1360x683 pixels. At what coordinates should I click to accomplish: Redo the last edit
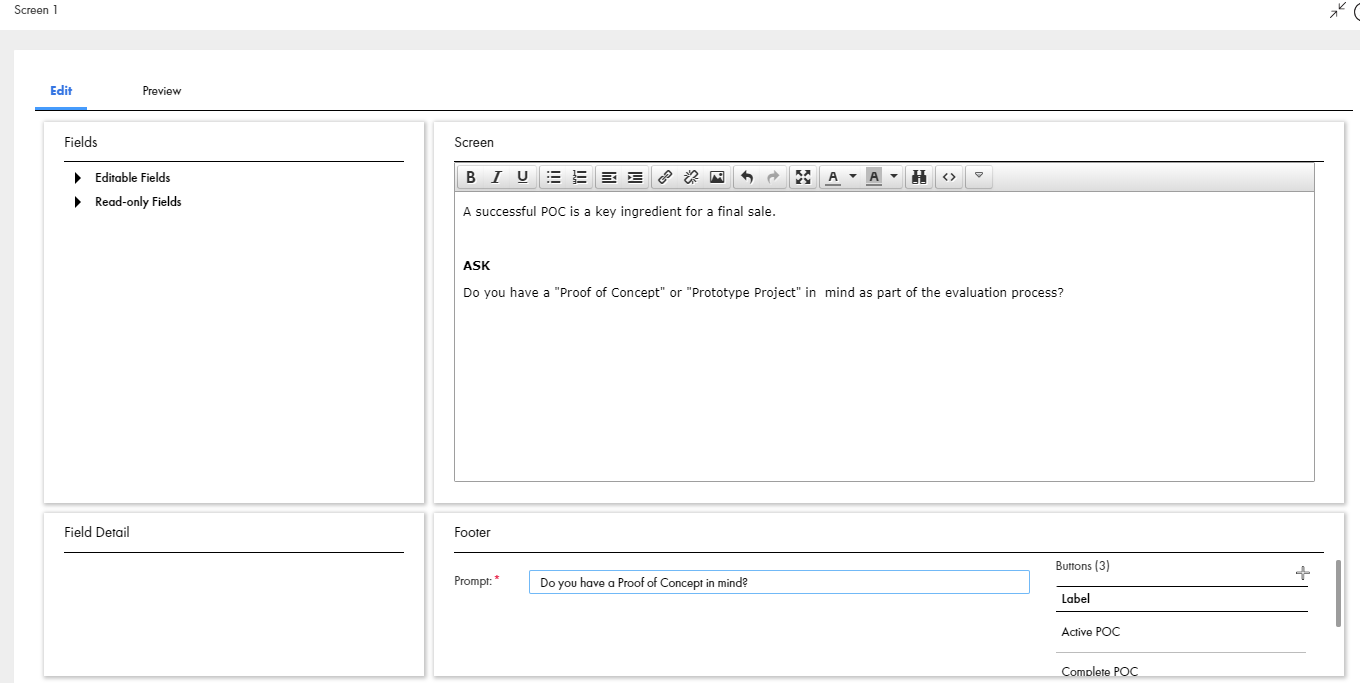[772, 177]
